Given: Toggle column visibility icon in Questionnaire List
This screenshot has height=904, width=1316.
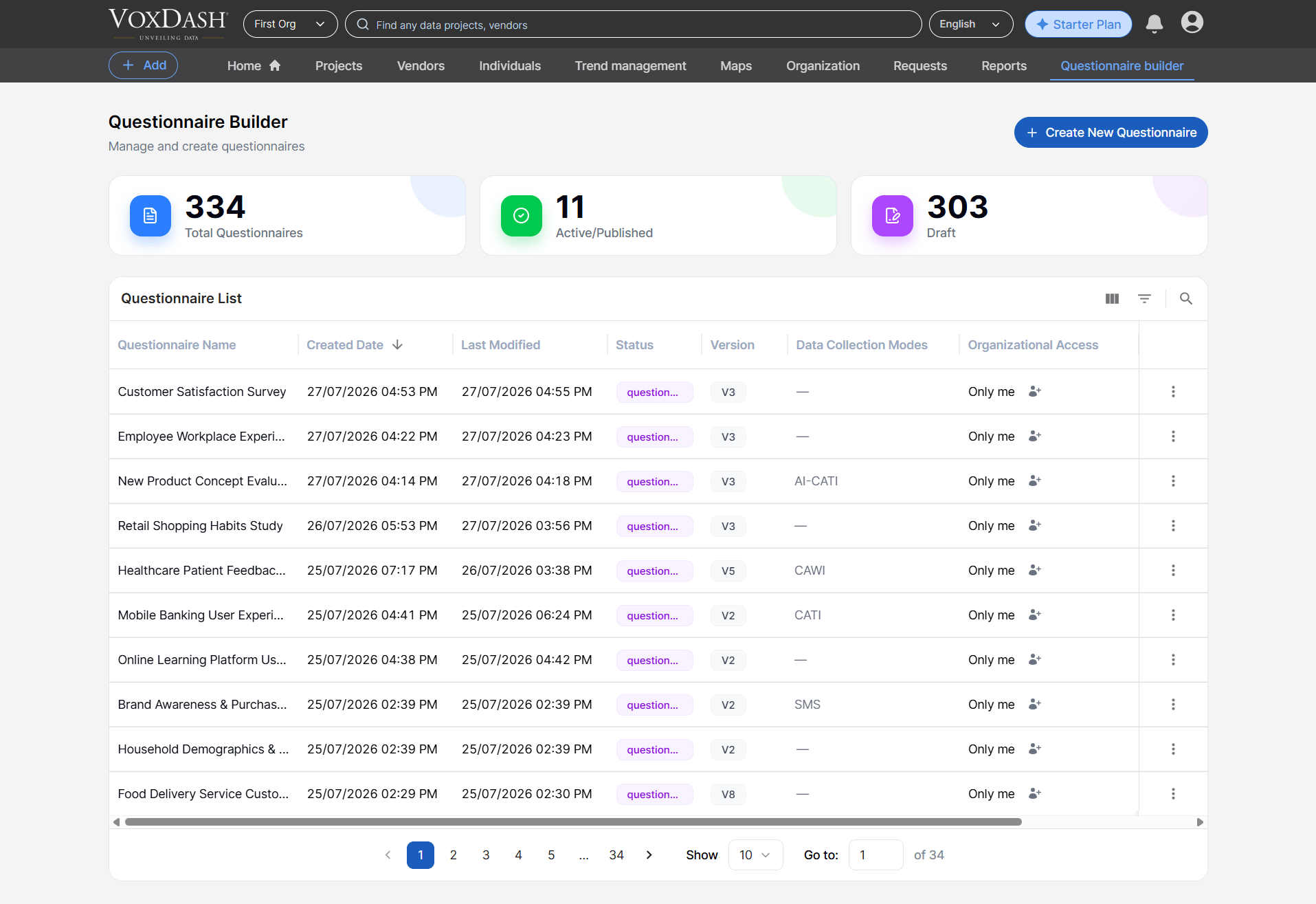Looking at the screenshot, I should (x=1112, y=298).
